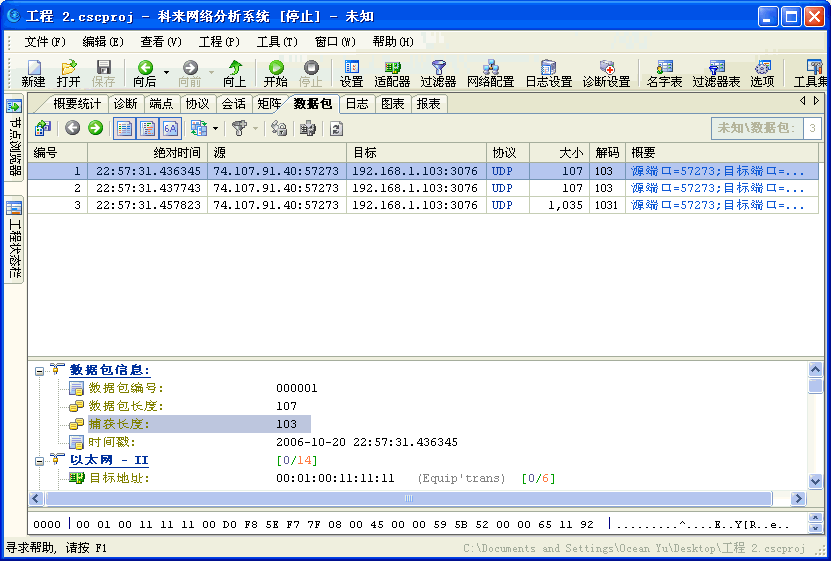
Task: Sort by the 绝对时间 column header
Action: (148, 153)
